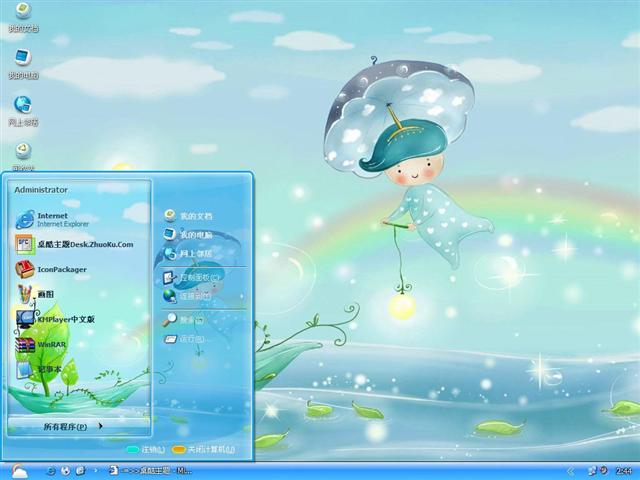Open the My Documents desktop icon
Screen dimensions: 640x480
[23, 17]
